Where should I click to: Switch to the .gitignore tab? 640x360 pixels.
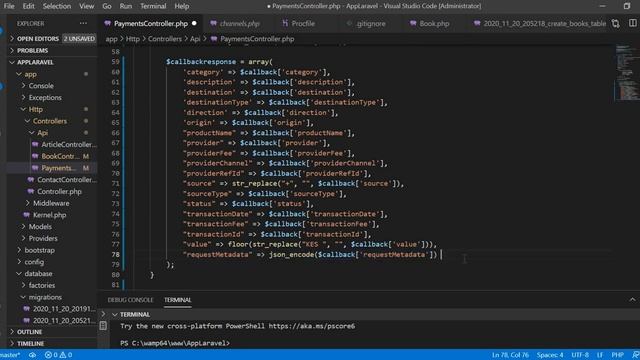click(371, 24)
